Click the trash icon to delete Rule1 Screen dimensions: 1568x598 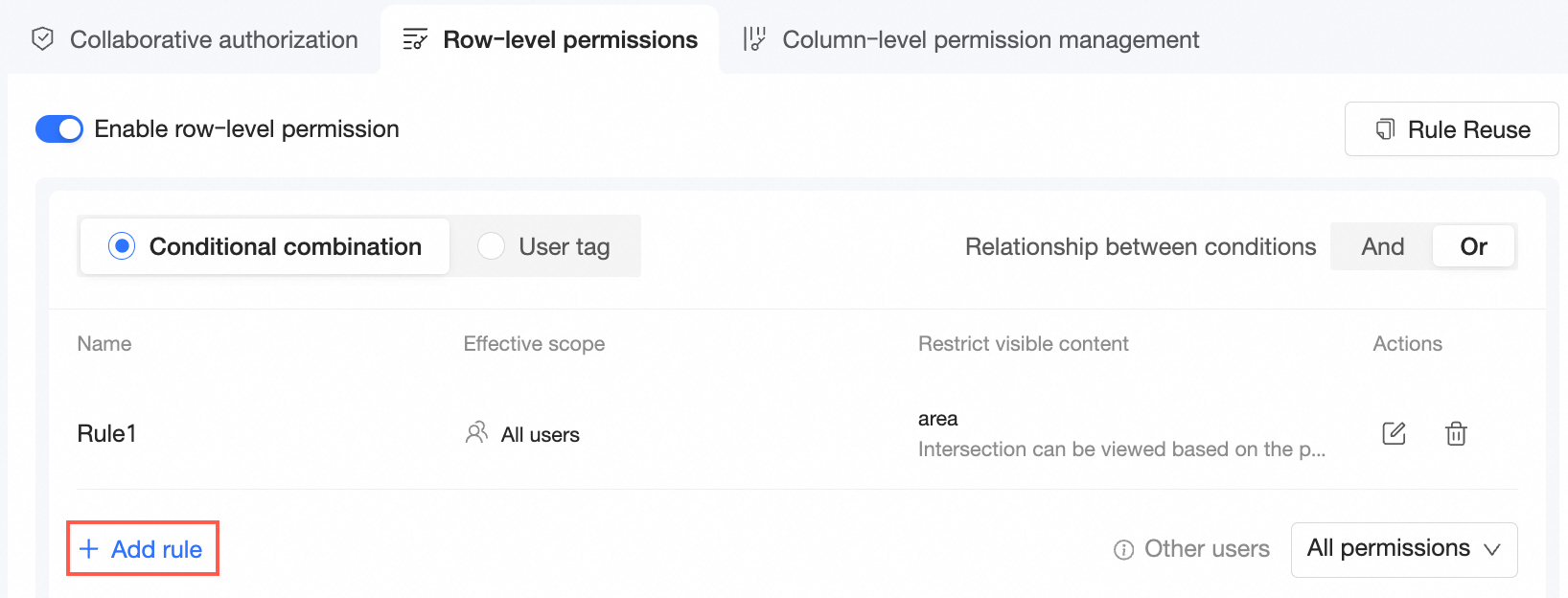coord(1456,433)
